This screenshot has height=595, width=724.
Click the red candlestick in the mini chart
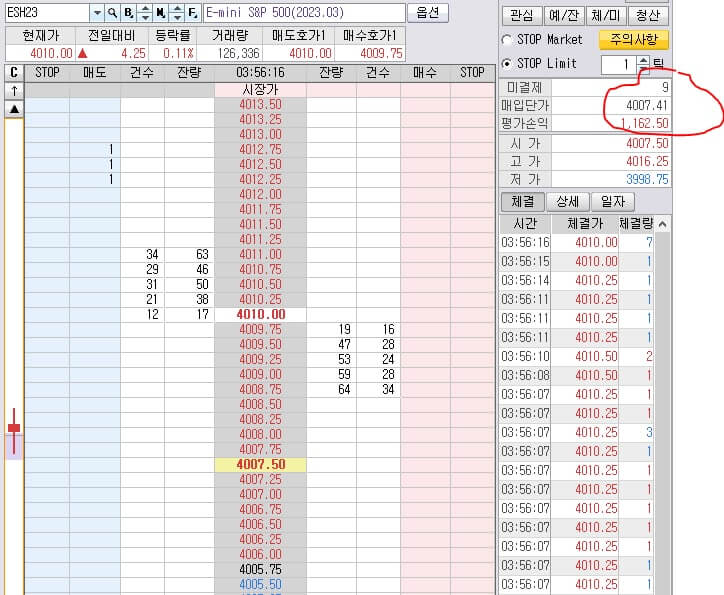pos(14,430)
